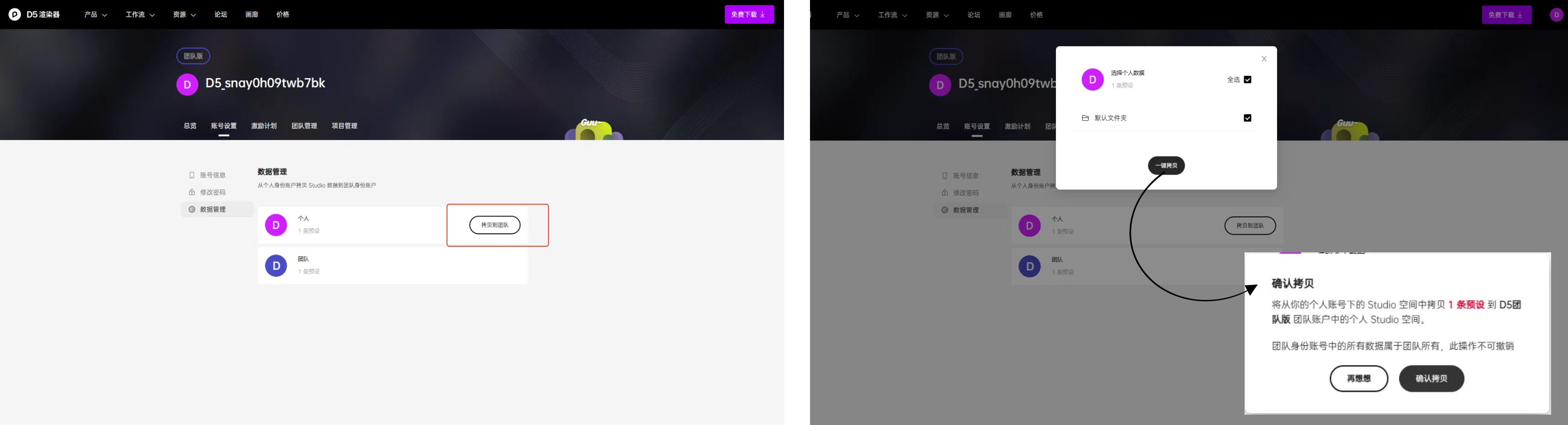Click the lock icon beside 修改密码 in the undimmed sidebar
This screenshot has height=425, width=1568.
pos(192,192)
